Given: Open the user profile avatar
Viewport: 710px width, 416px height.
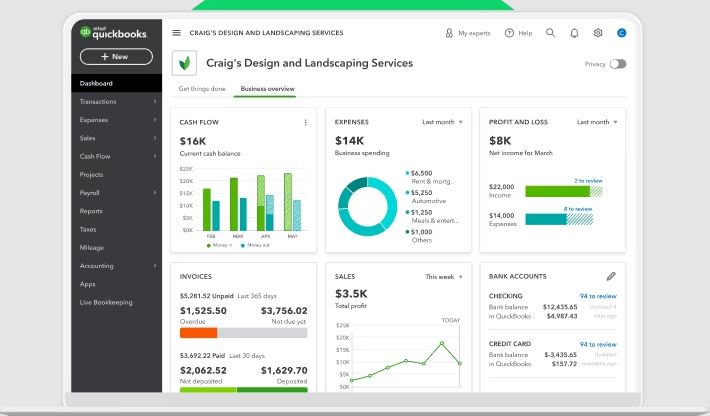Looking at the screenshot, I should [x=622, y=33].
